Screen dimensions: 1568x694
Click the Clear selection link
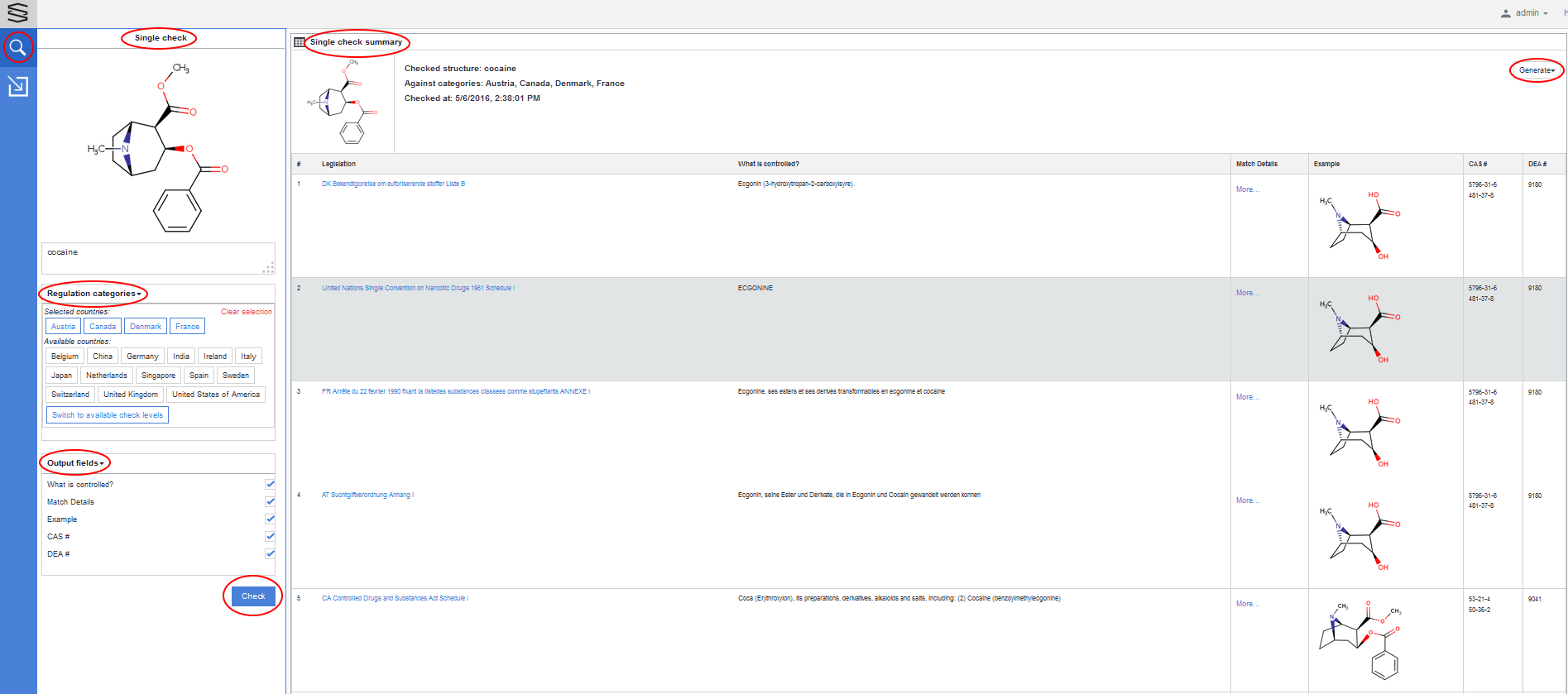point(247,312)
